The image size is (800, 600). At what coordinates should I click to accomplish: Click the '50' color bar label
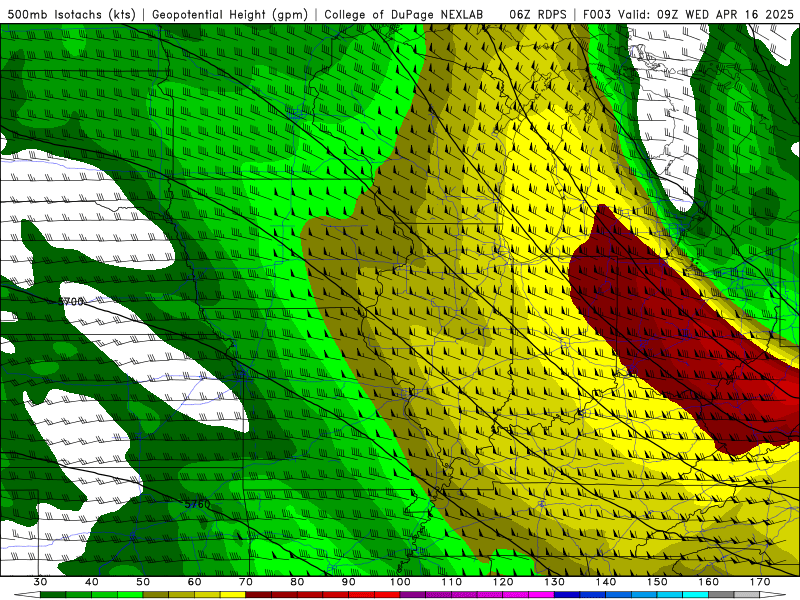click(143, 582)
